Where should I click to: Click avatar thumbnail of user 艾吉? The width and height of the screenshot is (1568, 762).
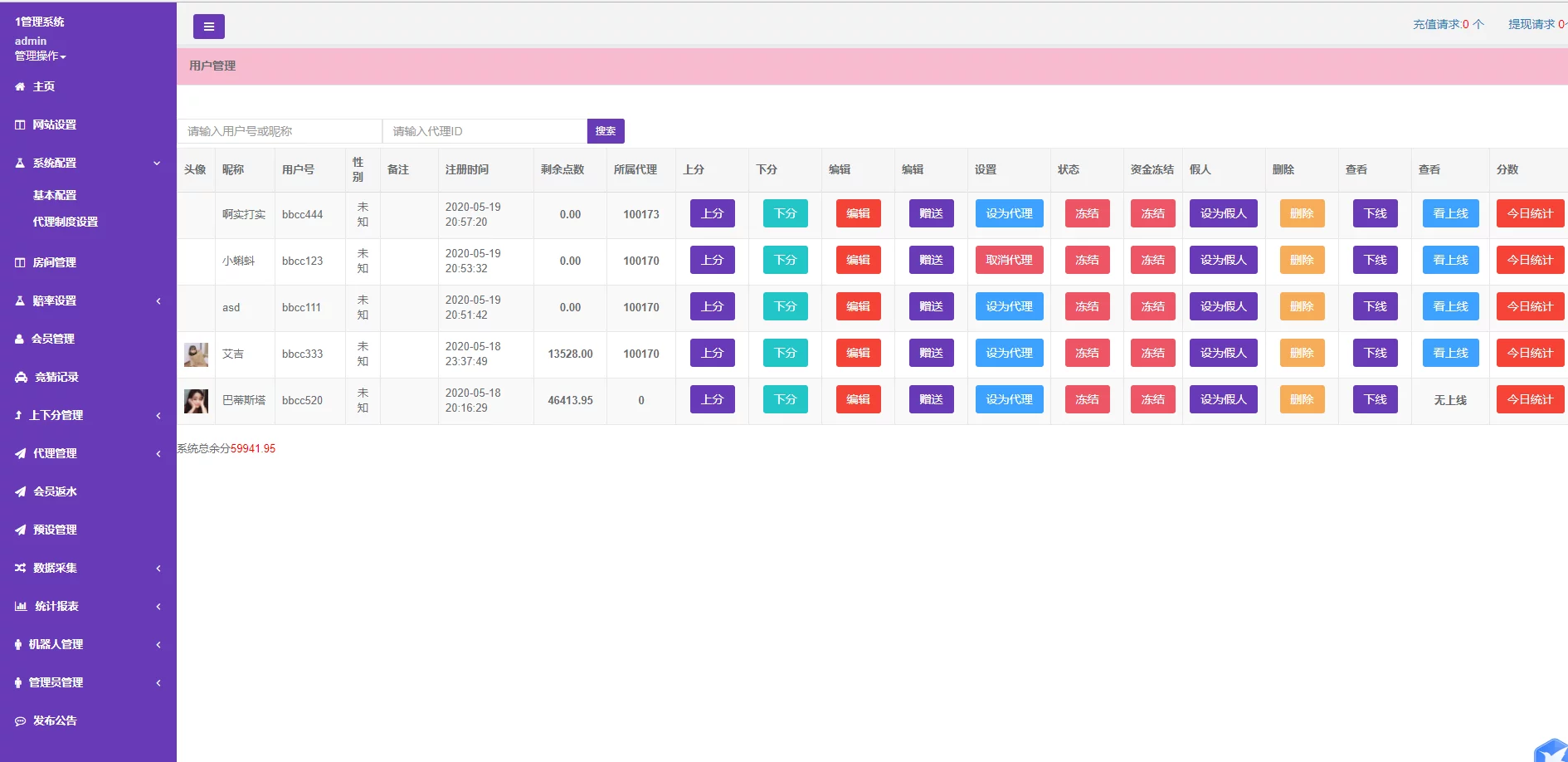(196, 354)
